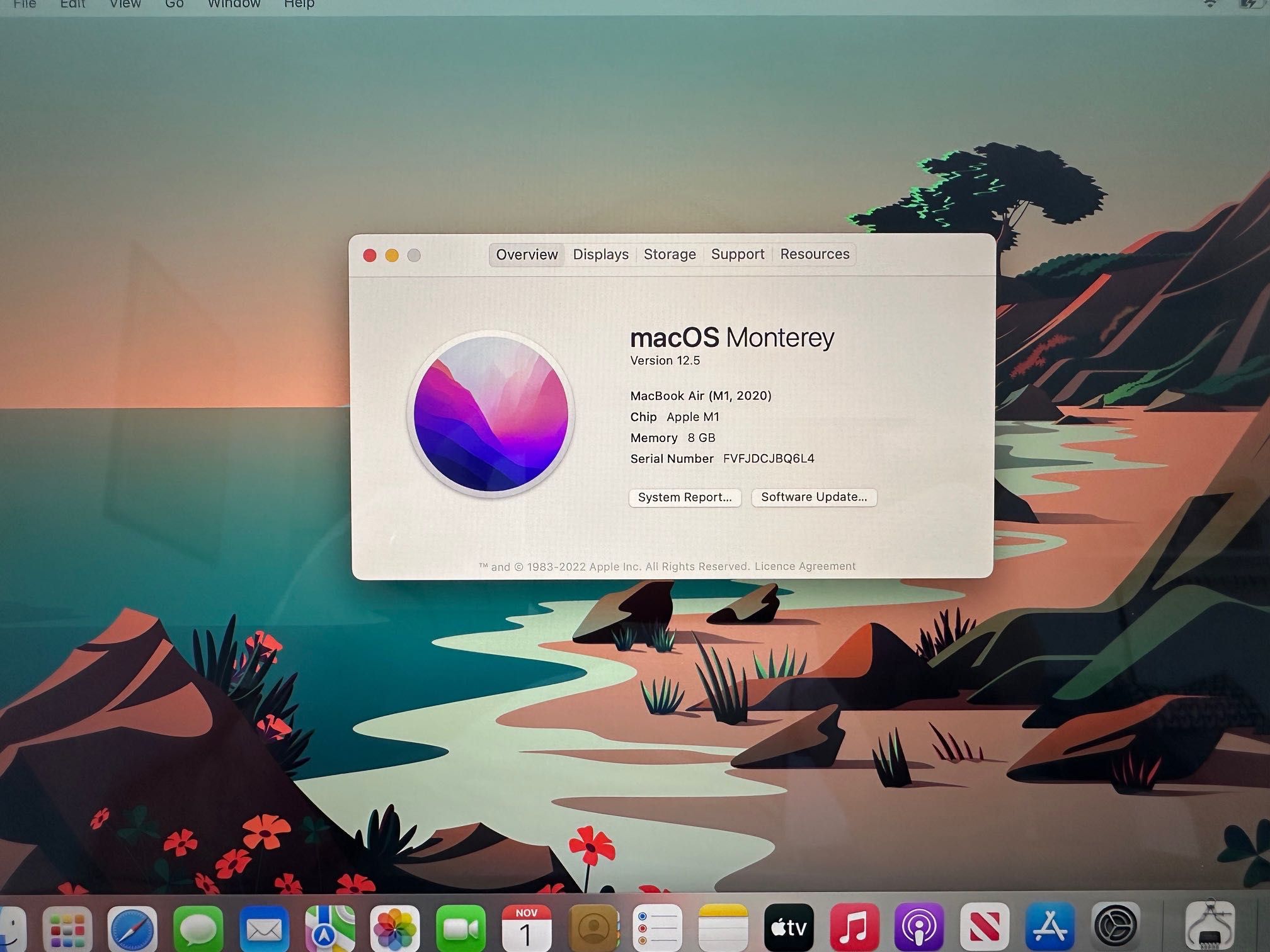Open Maps from the Dock

click(x=329, y=929)
